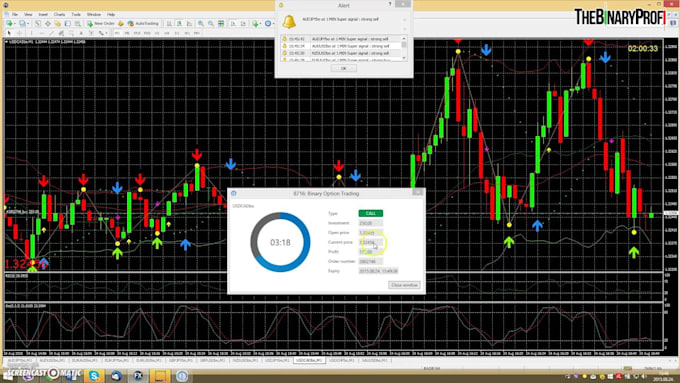Screen dimensions: 680x383
Task: Open the New Order dialog
Action: click(x=101, y=23)
